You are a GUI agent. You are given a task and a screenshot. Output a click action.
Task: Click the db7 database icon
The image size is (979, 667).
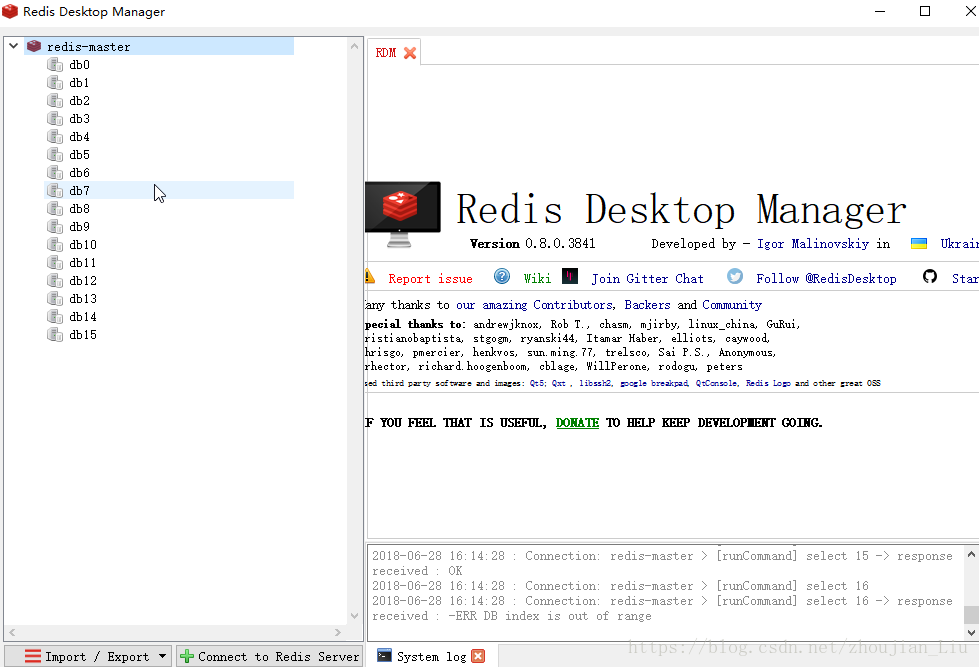click(x=55, y=190)
